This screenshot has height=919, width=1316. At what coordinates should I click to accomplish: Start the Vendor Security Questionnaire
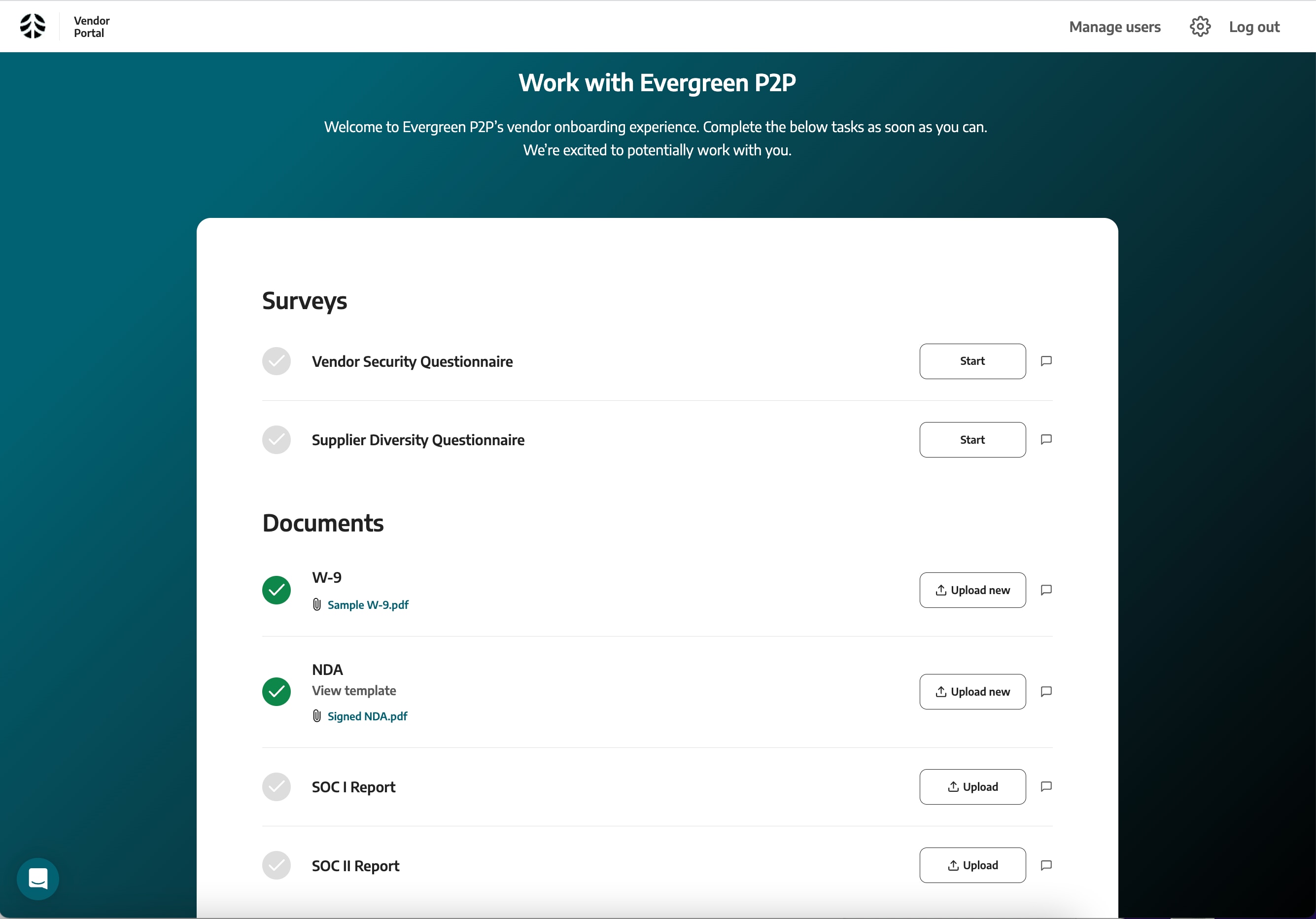point(972,361)
